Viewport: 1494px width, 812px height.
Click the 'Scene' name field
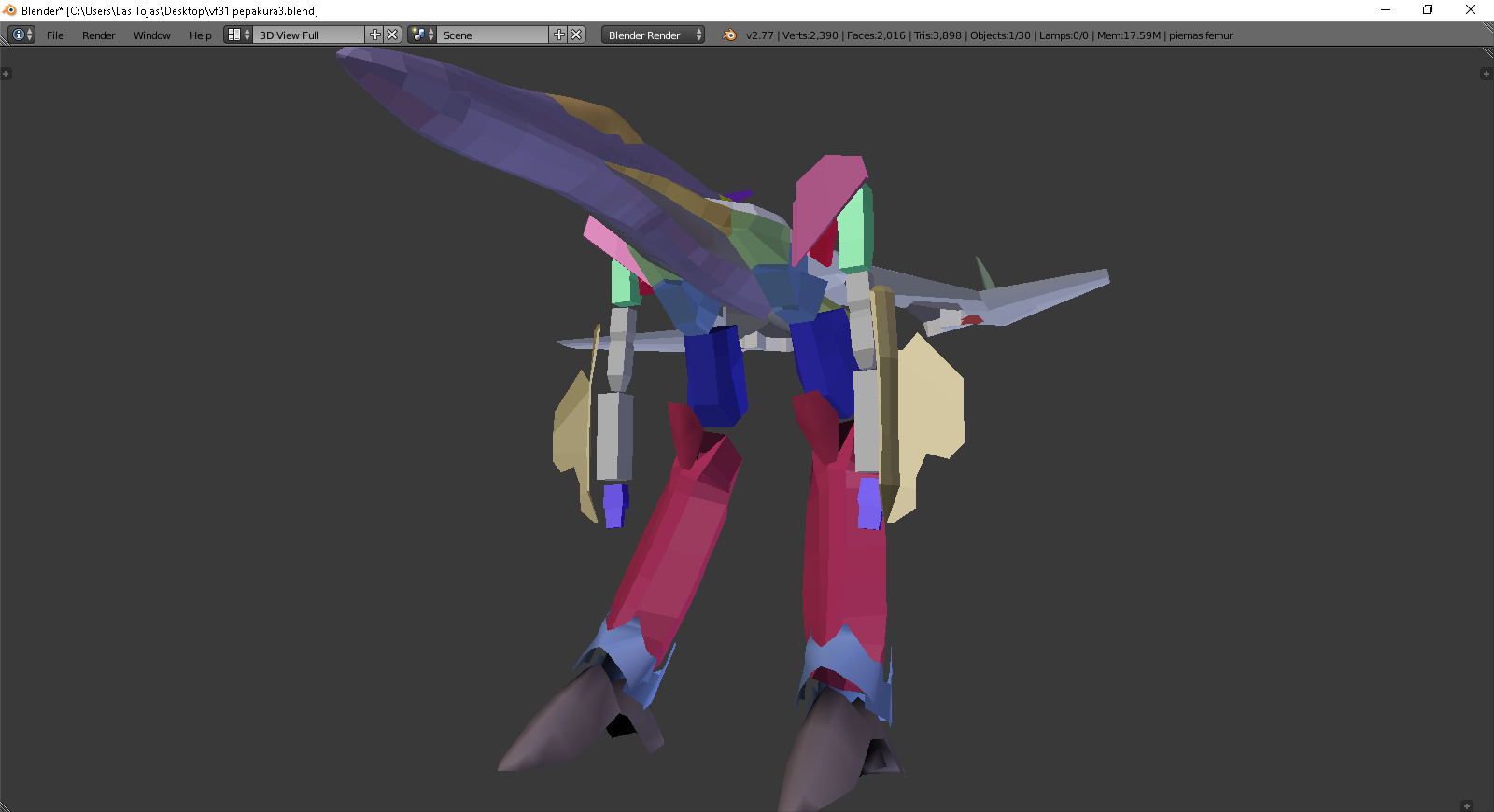click(494, 35)
